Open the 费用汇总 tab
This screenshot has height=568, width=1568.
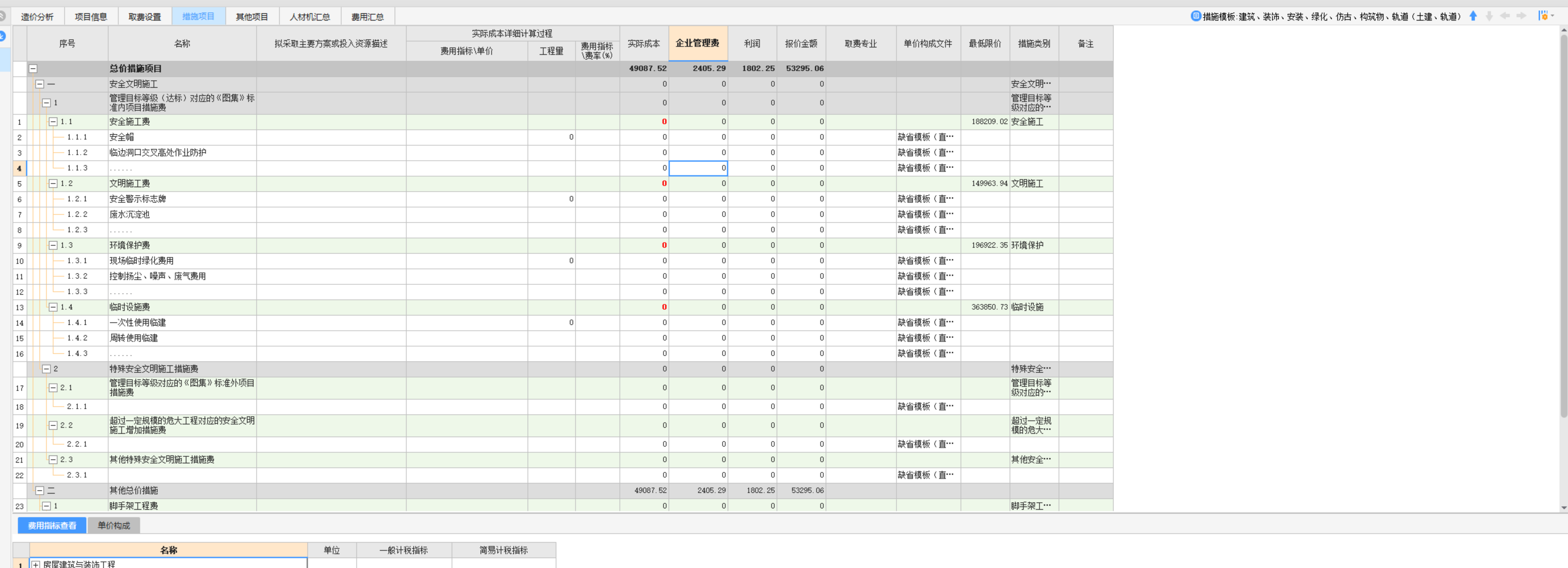pyautogui.click(x=367, y=17)
